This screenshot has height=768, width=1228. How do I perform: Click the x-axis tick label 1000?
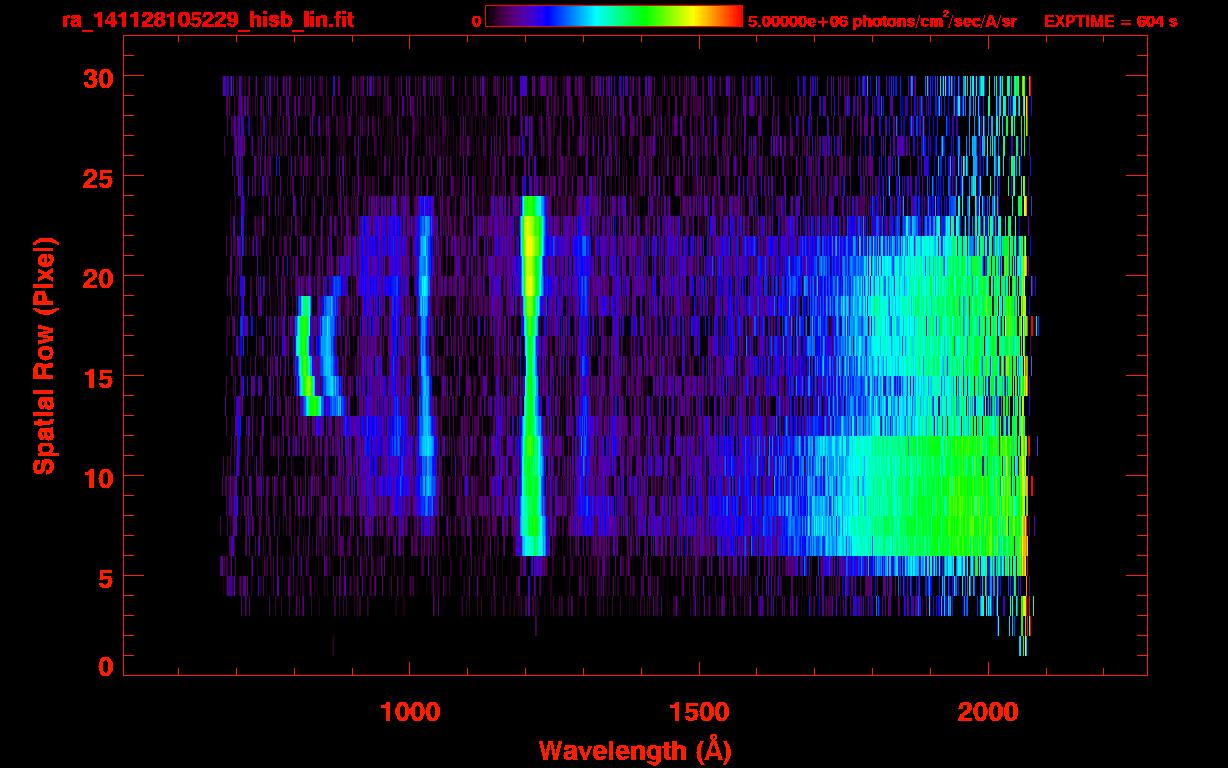tap(410, 712)
